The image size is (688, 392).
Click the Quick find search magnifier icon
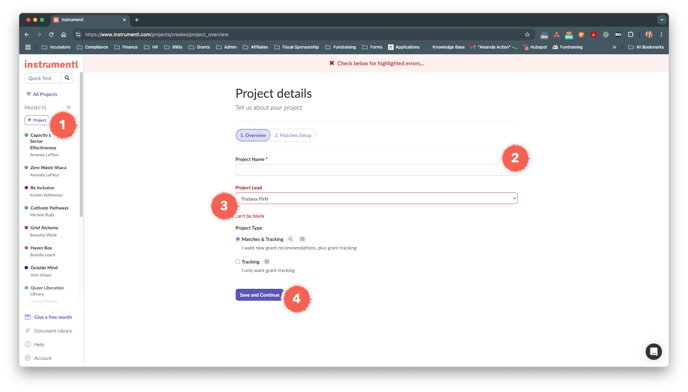point(67,78)
